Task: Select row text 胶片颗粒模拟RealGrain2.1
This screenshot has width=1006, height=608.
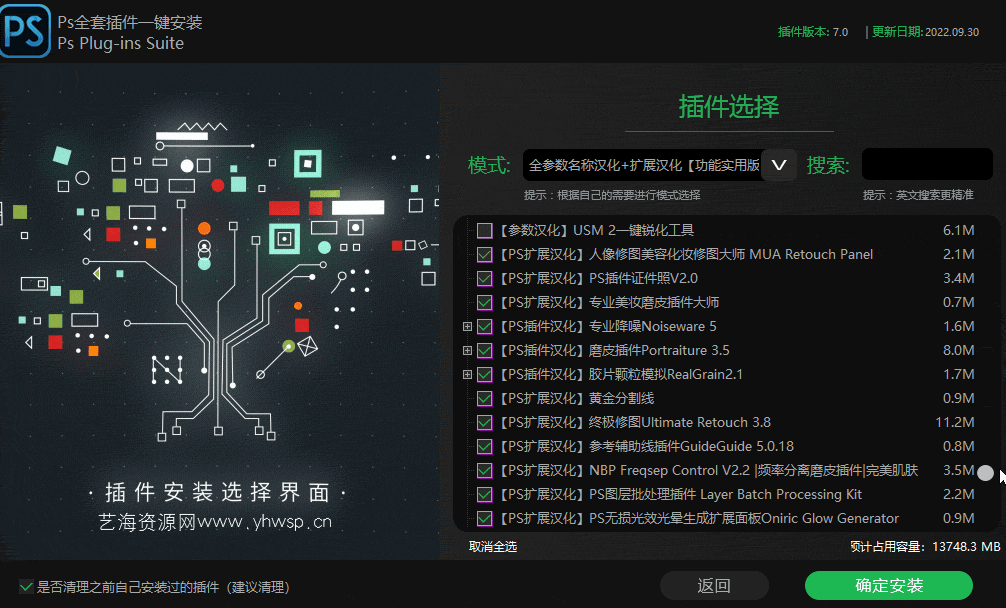Action: point(621,375)
